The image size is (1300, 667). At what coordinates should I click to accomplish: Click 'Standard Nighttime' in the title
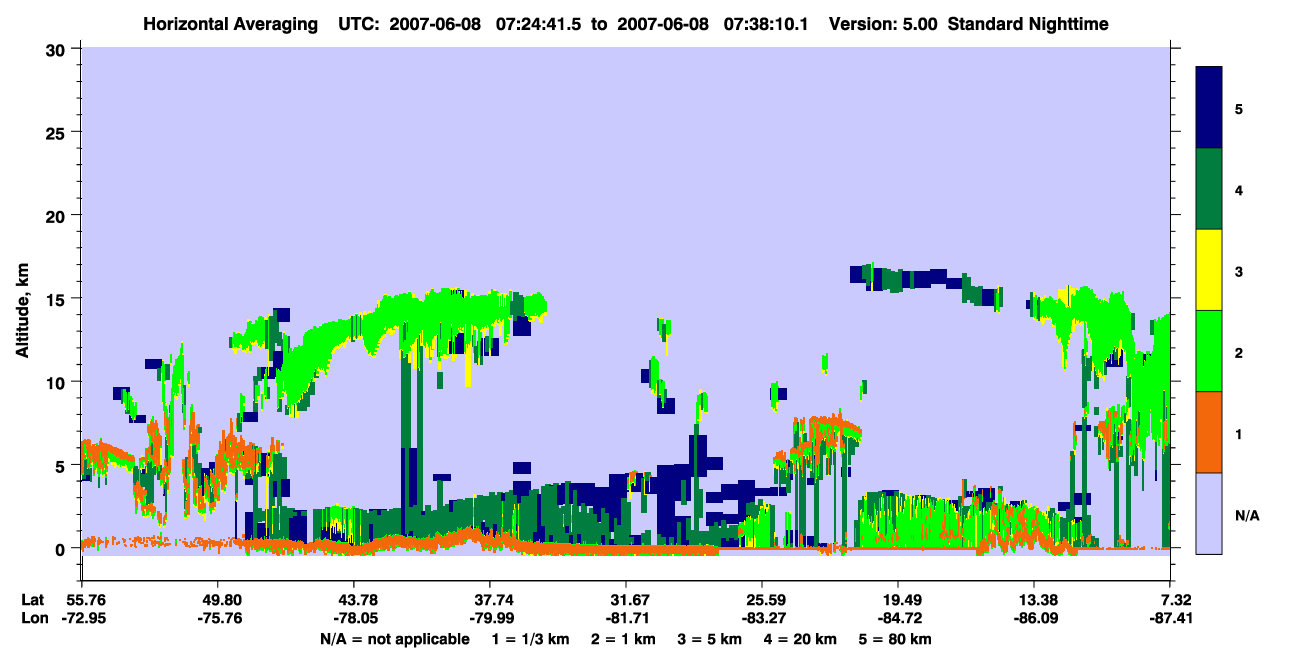(x=1028, y=24)
